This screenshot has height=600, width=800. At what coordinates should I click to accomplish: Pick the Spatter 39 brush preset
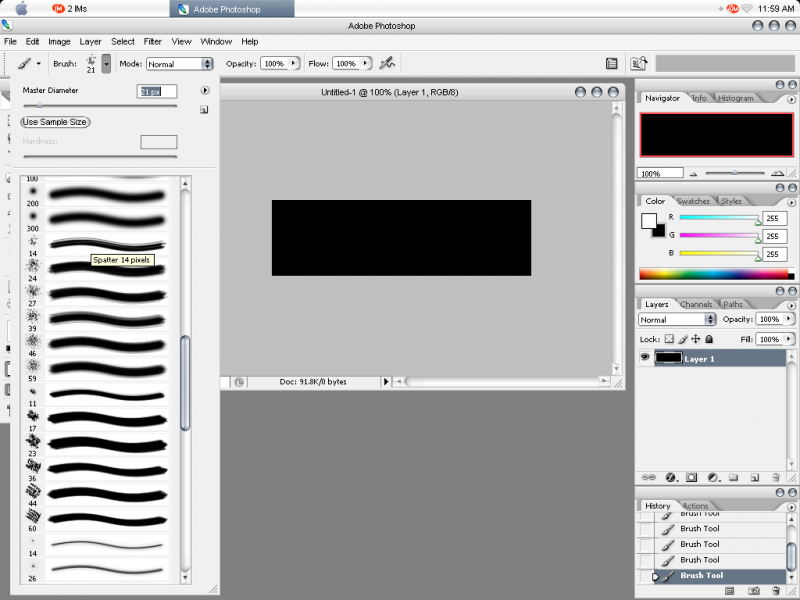pos(95,319)
